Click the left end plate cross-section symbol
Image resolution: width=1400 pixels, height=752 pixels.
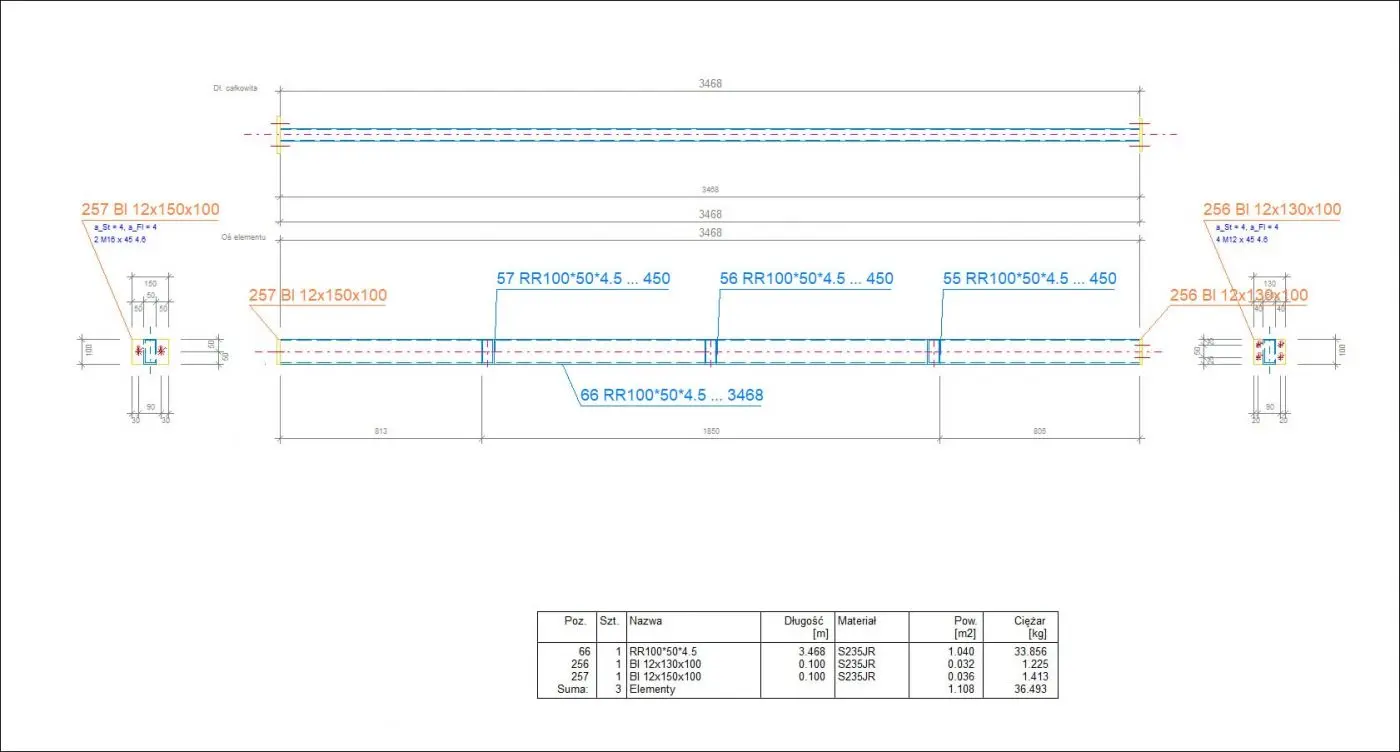coord(151,352)
